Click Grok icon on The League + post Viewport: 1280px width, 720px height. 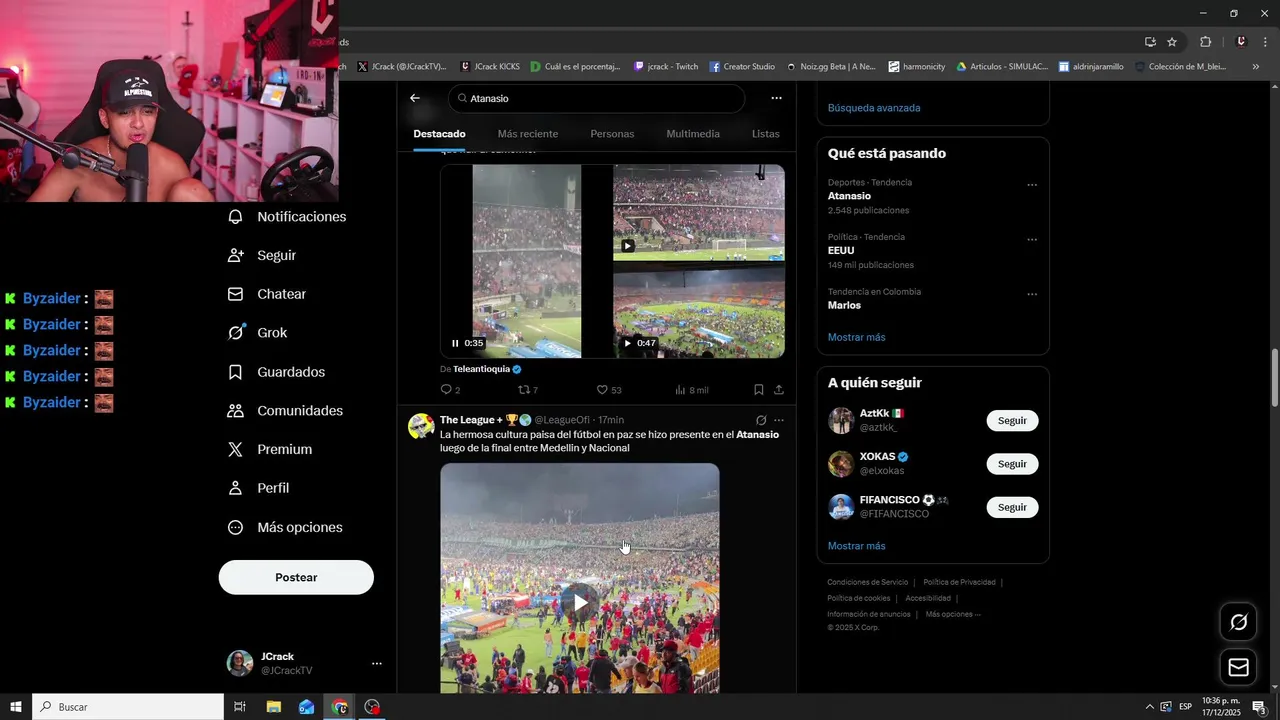[x=761, y=420]
